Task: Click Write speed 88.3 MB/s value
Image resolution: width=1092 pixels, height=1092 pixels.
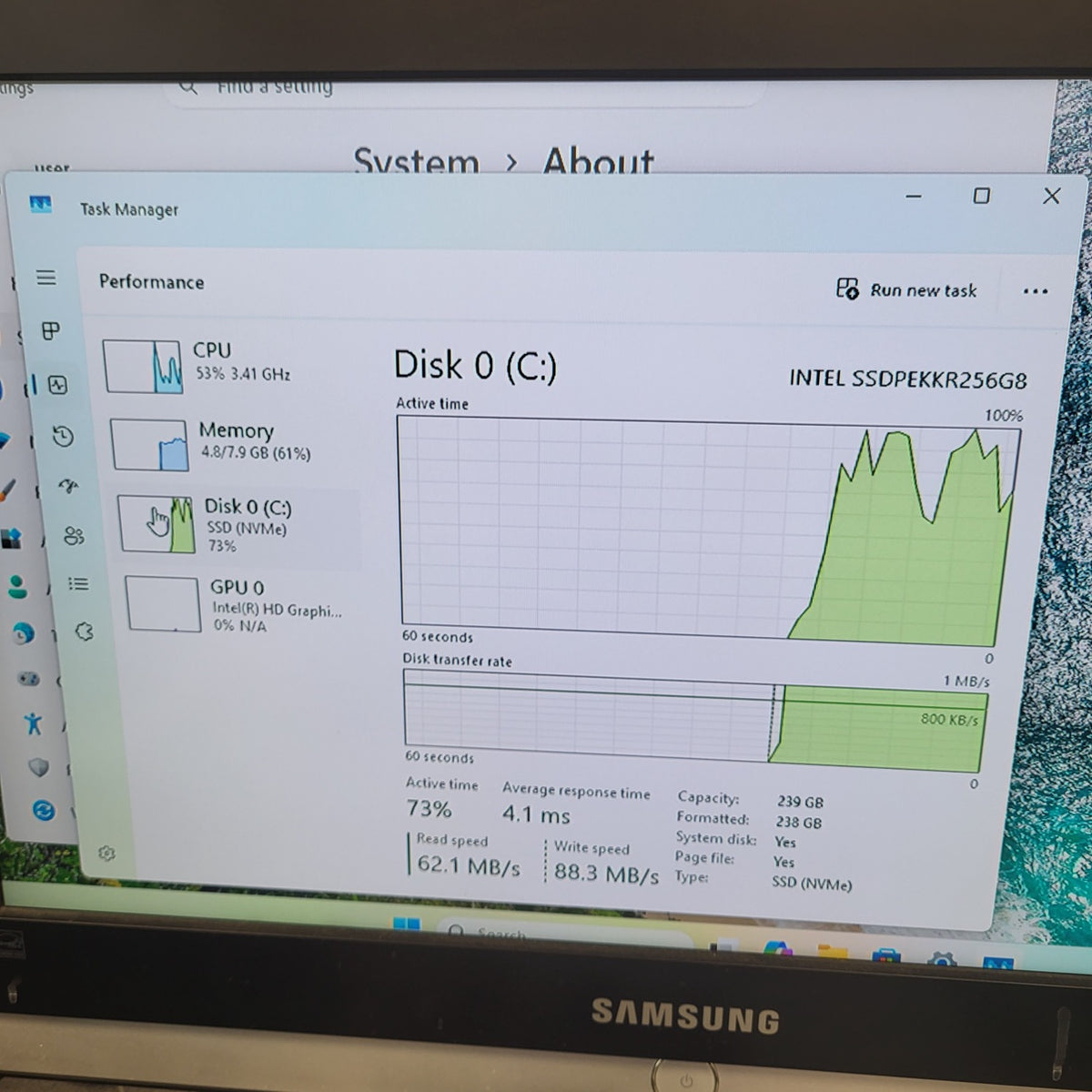Action: click(606, 875)
